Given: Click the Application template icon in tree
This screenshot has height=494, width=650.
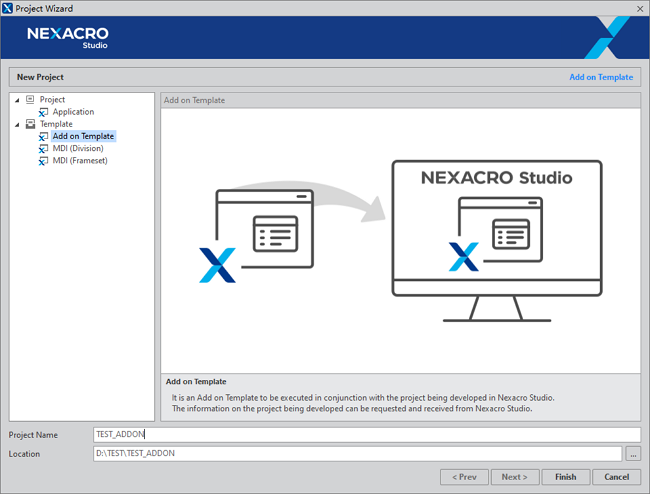Looking at the screenshot, I should 43,112.
